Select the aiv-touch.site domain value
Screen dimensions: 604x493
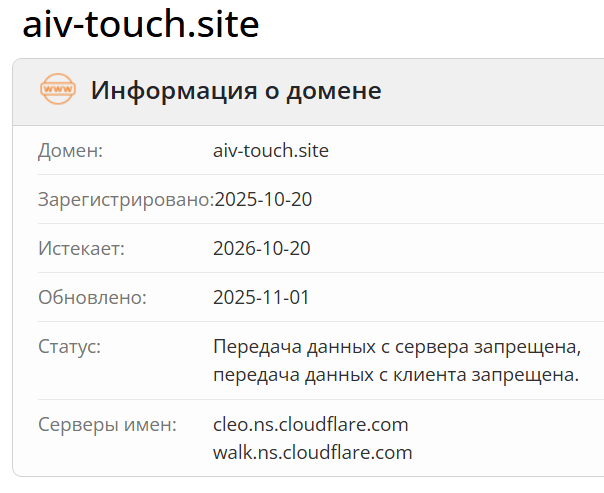271,151
